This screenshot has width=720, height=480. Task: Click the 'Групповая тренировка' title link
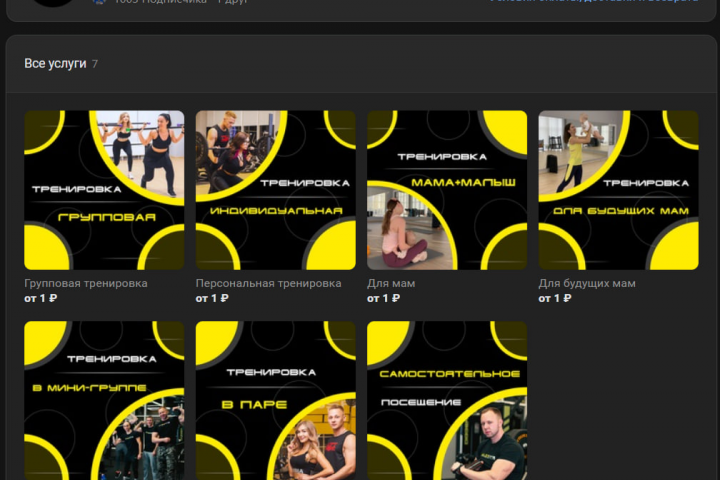86,283
